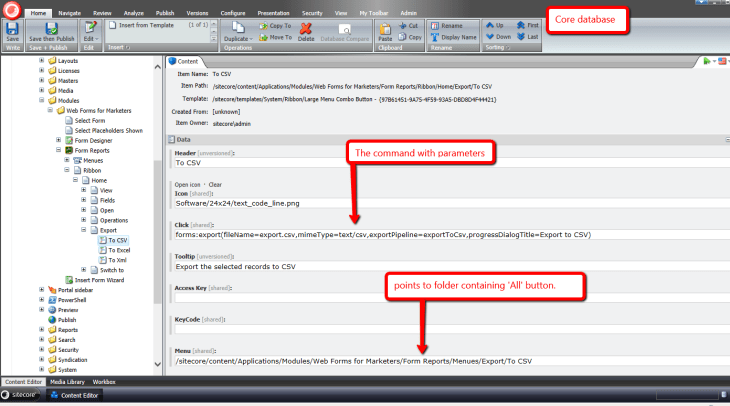730x406 pixels.
Task: Expand the Operations tree node
Action: pyautogui.click(x=83, y=220)
